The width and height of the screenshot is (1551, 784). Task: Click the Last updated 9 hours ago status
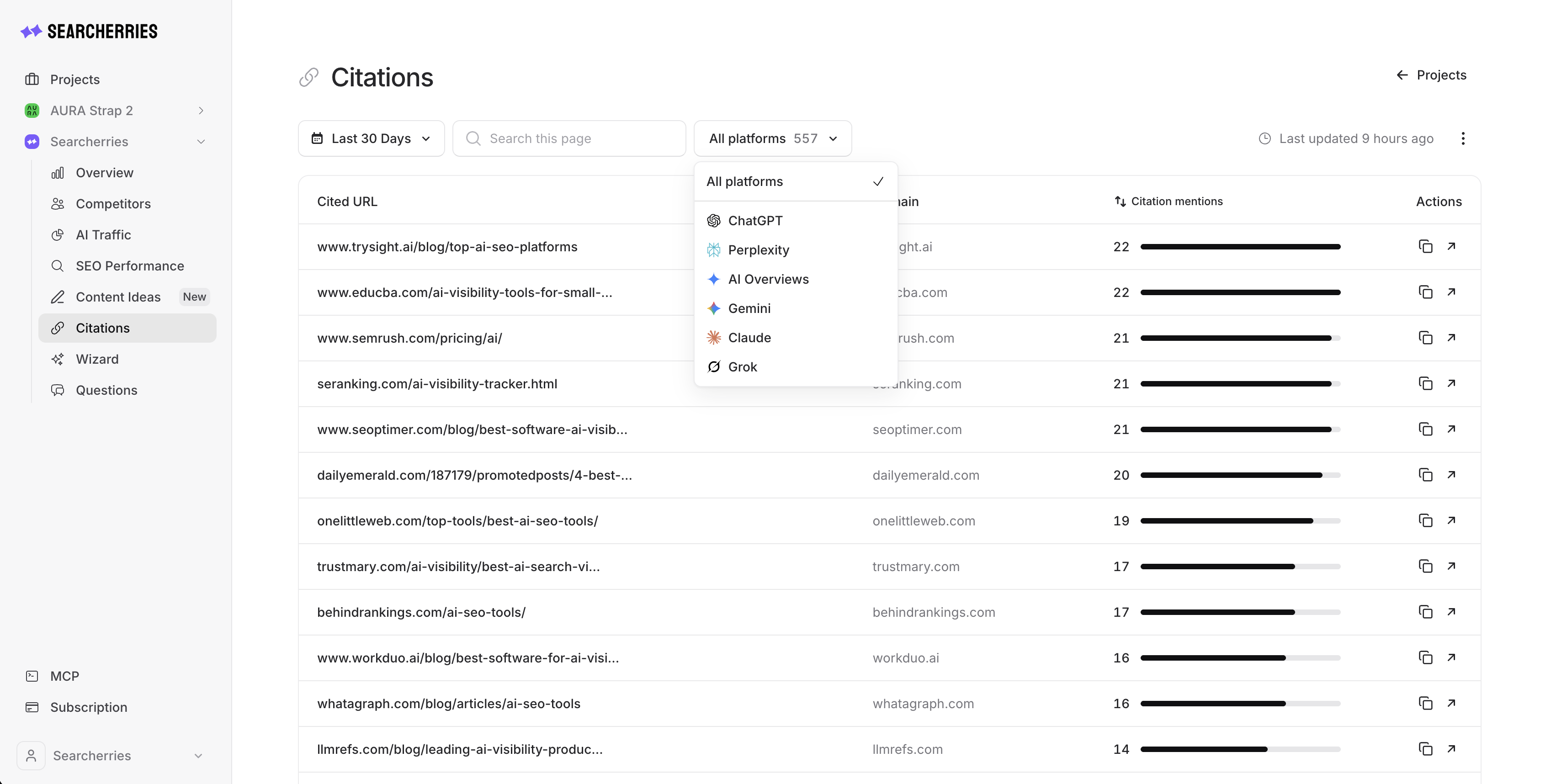pos(1346,138)
